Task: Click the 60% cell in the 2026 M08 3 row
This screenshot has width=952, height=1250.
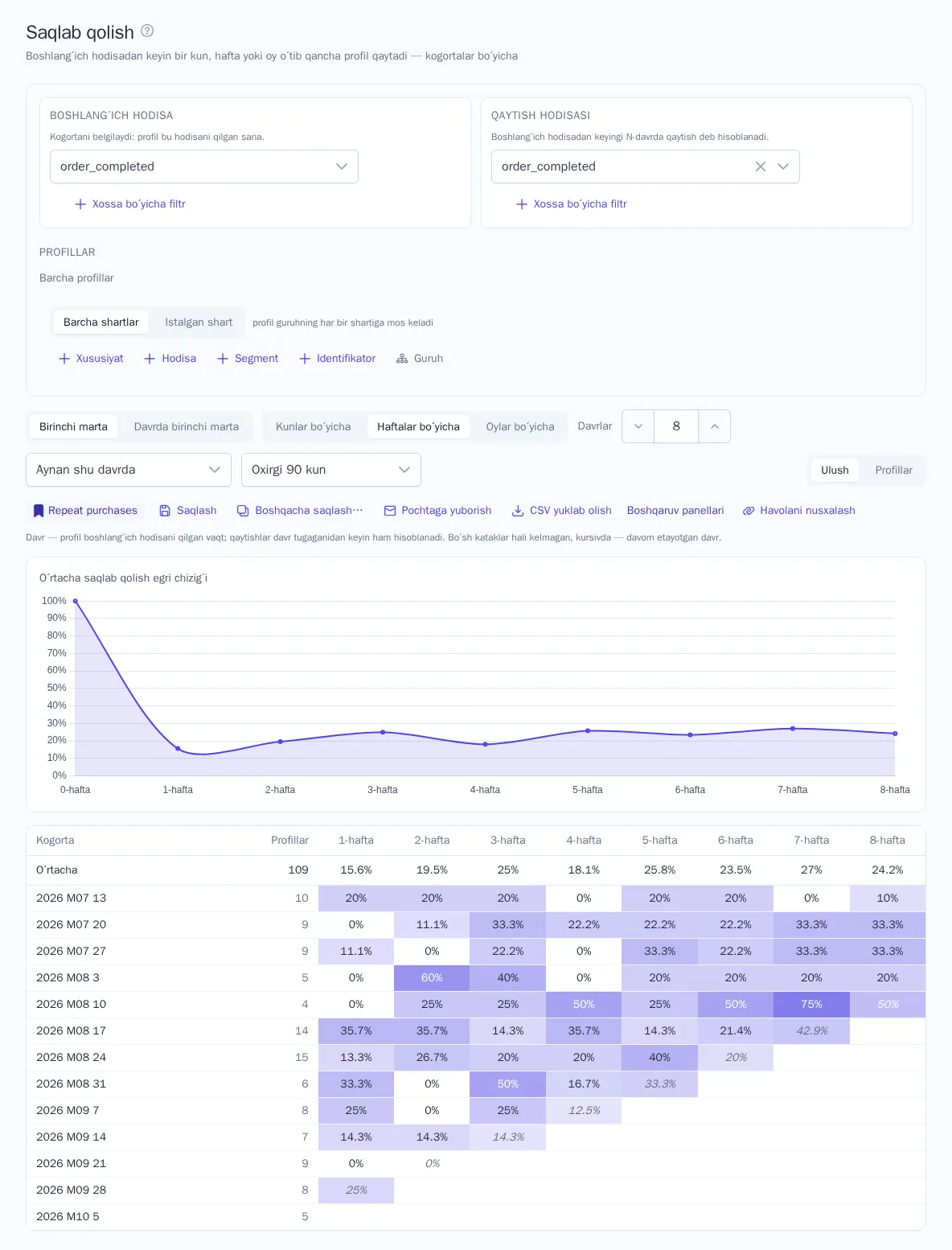Action: (x=432, y=978)
